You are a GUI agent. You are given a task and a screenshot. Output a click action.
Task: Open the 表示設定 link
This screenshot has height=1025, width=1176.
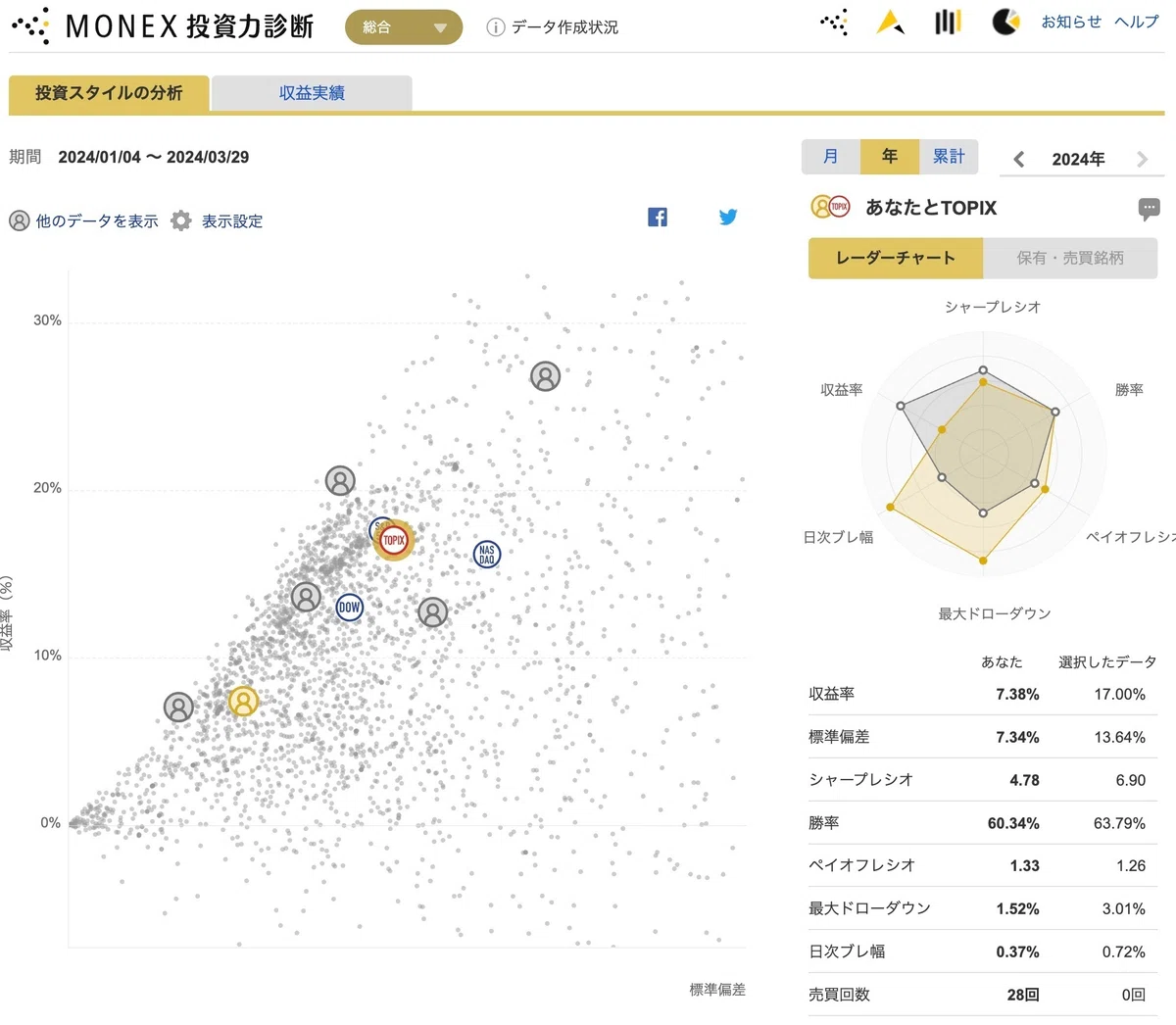point(232,221)
